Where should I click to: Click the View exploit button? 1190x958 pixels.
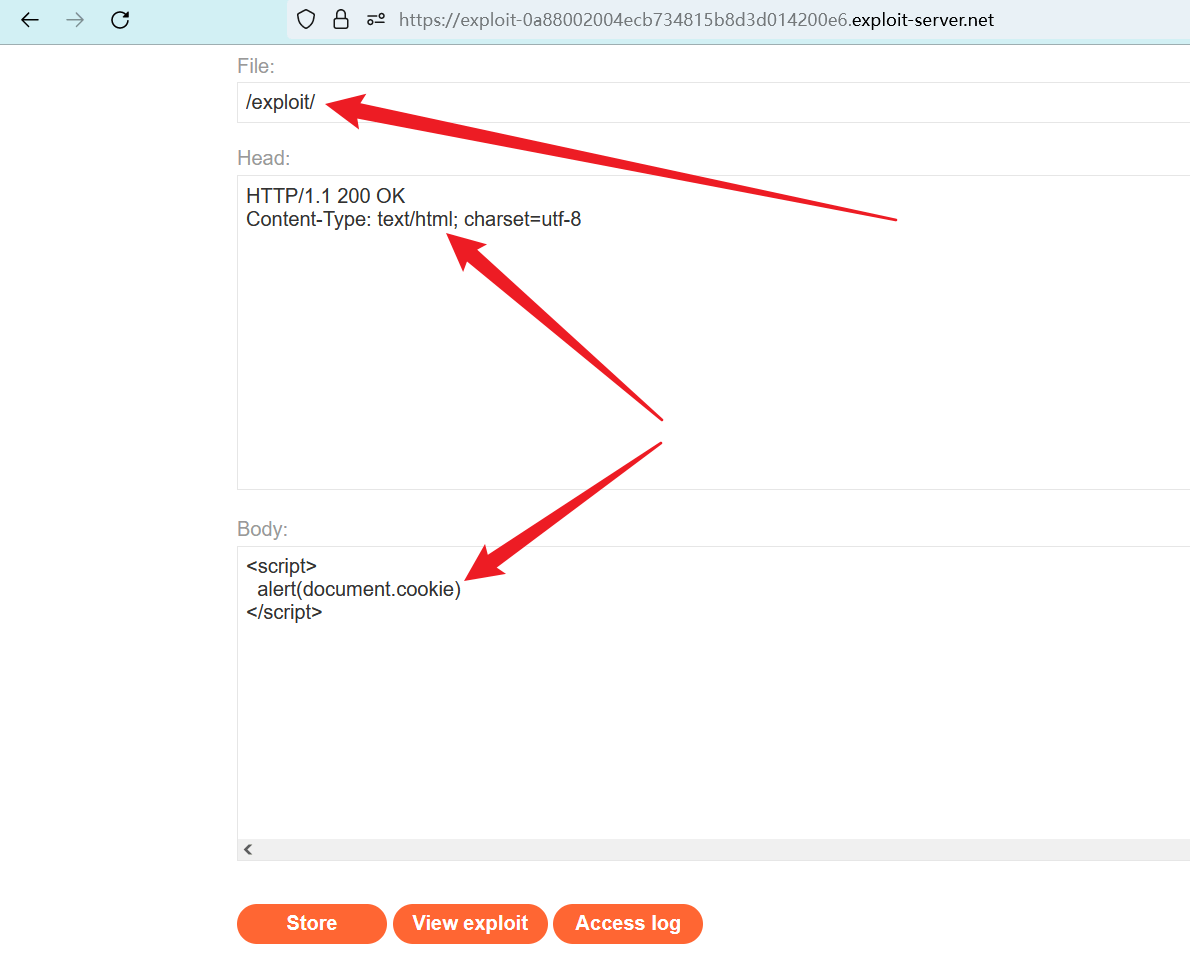coord(470,924)
